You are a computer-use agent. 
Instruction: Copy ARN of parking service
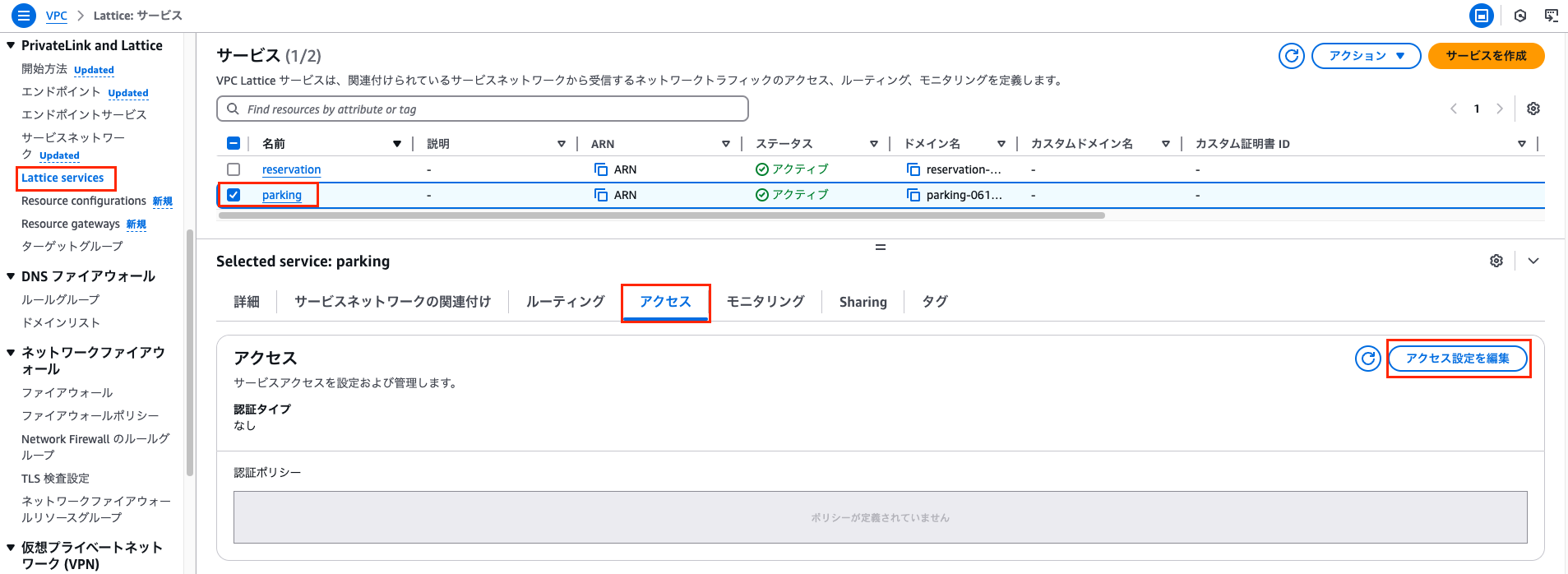pyautogui.click(x=601, y=195)
